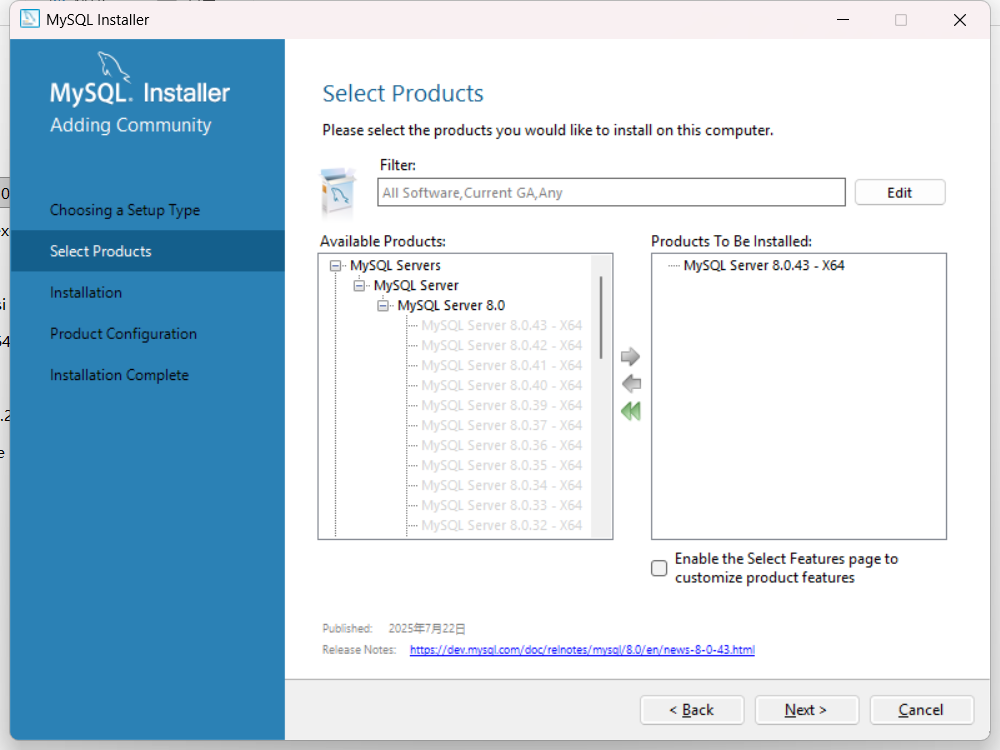Proceed with the Next button

[x=807, y=710]
